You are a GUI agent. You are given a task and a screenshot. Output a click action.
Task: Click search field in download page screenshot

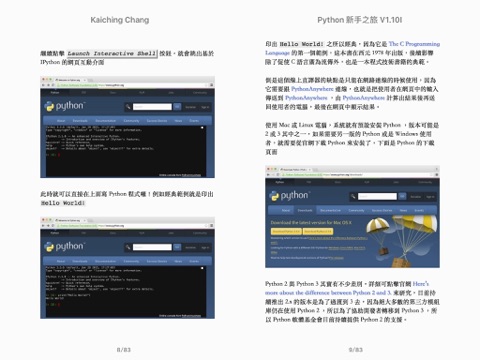pos(377,196)
